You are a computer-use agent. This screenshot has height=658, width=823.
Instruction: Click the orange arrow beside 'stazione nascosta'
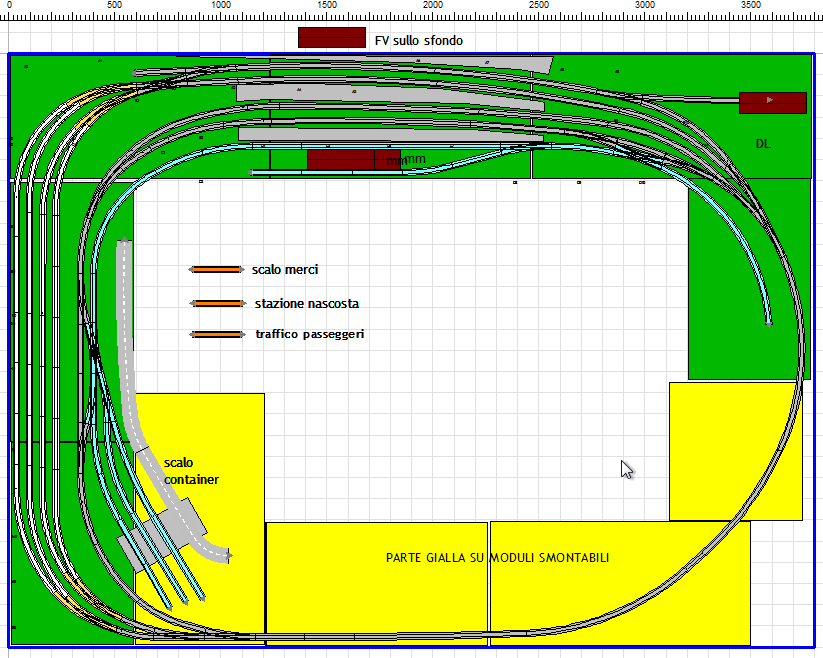click(216, 303)
